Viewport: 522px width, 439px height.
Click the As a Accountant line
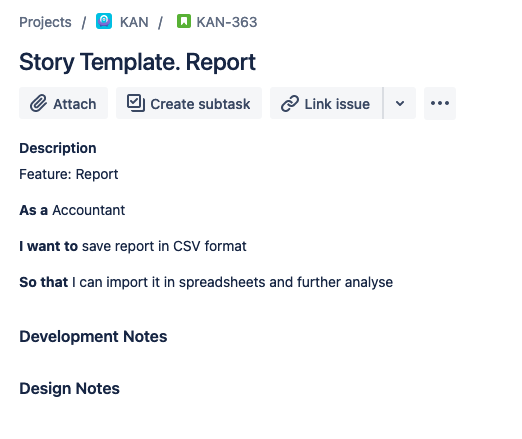72,210
